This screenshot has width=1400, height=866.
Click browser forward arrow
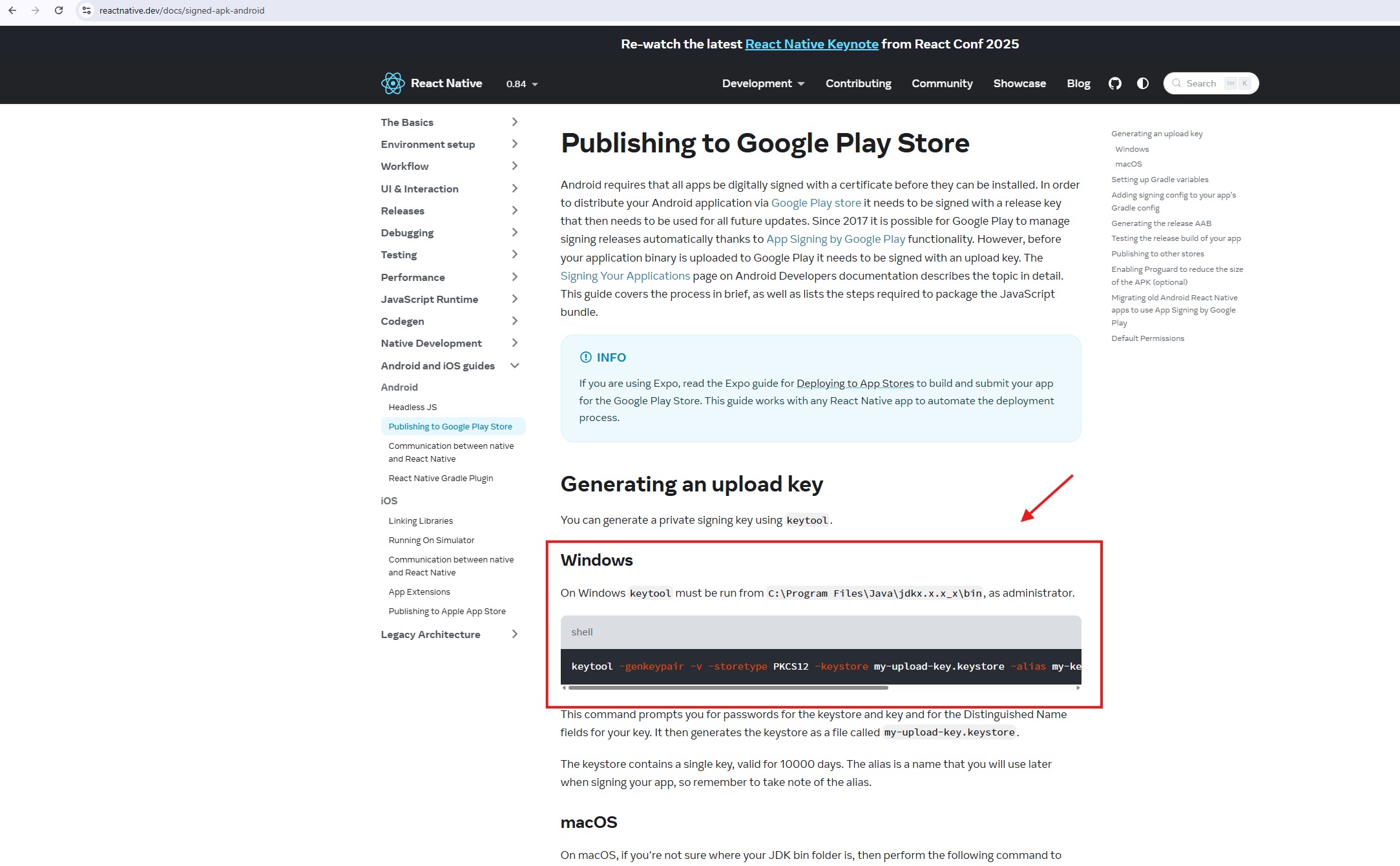point(36,10)
